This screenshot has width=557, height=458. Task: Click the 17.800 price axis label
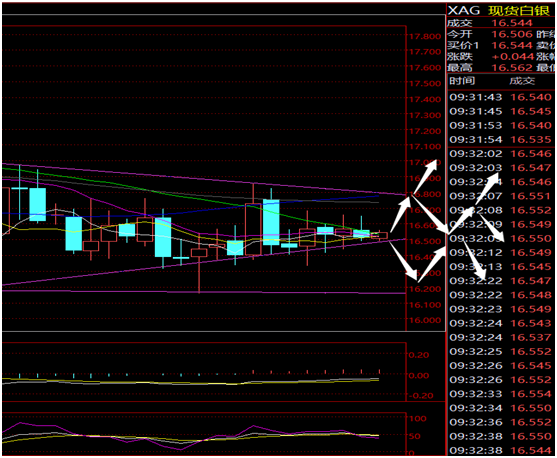tap(425, 36)
